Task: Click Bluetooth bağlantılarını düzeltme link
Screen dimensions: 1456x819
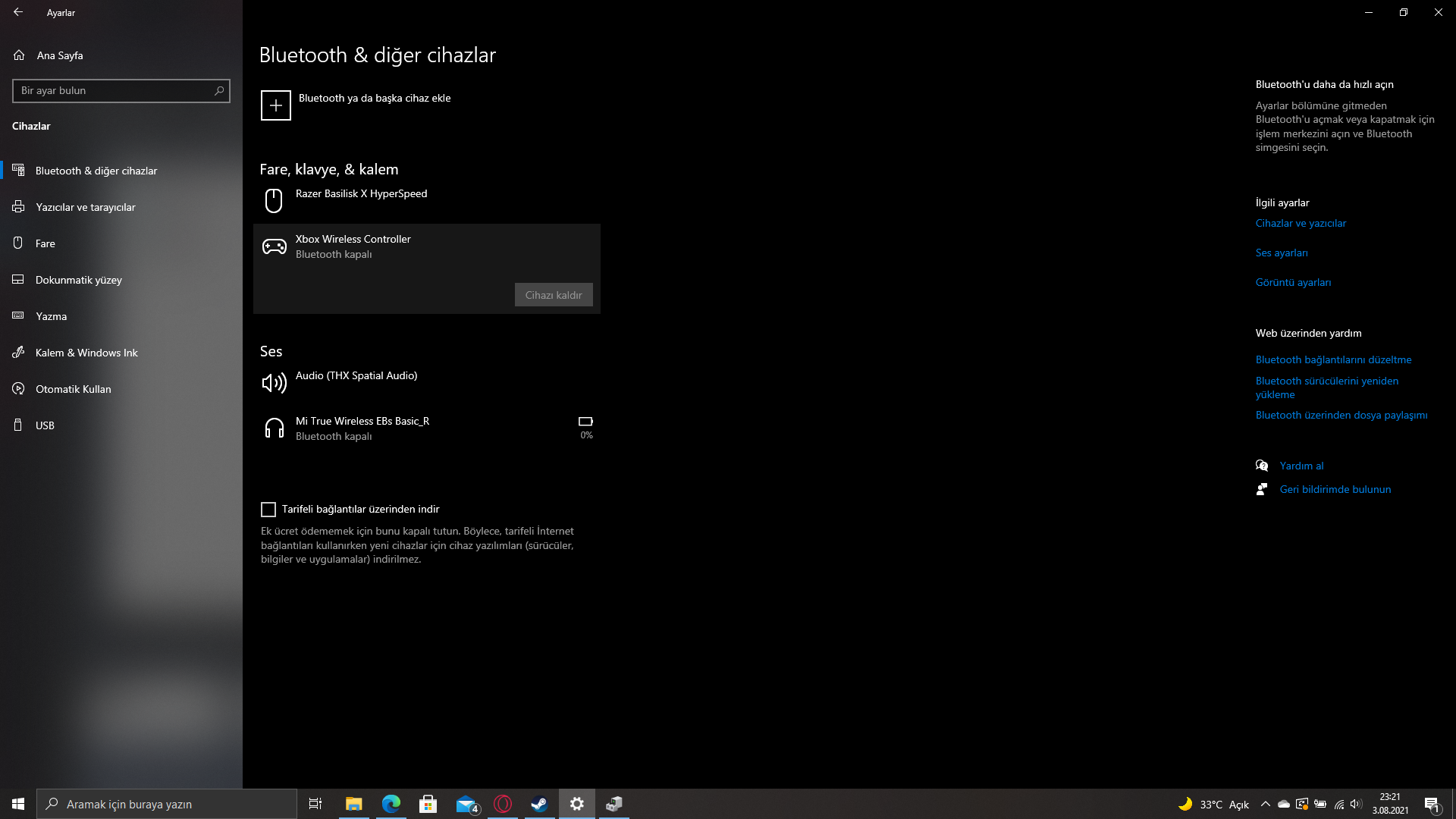Action: 1333,359
